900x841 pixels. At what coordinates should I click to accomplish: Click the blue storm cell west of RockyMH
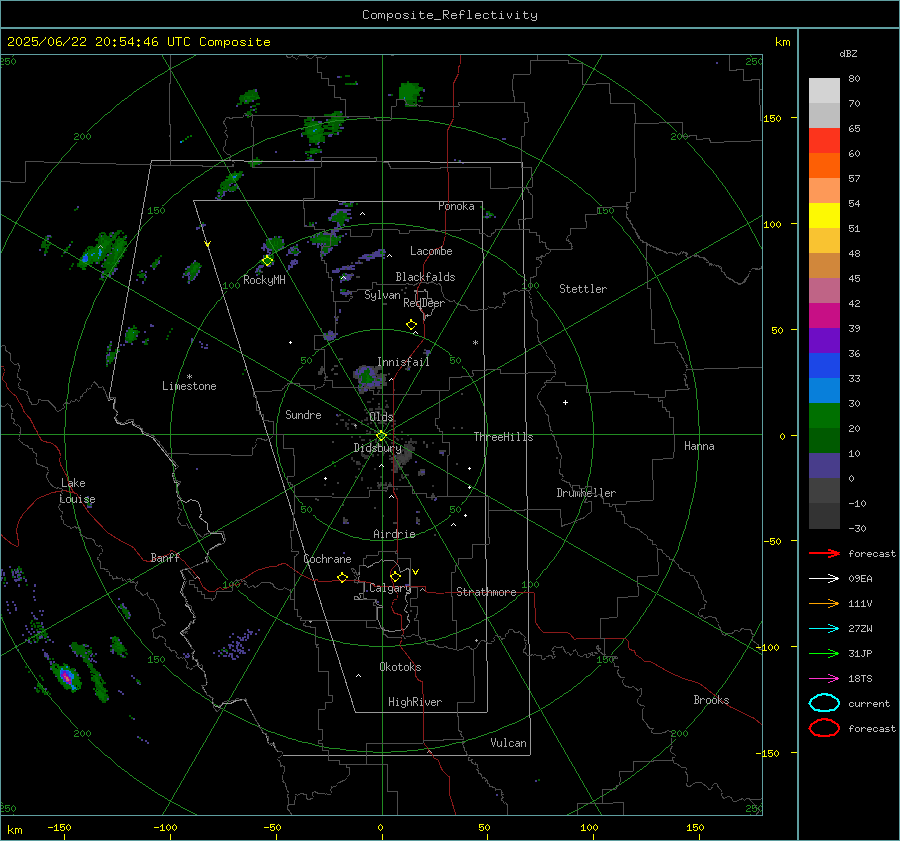tap(86, 258)
